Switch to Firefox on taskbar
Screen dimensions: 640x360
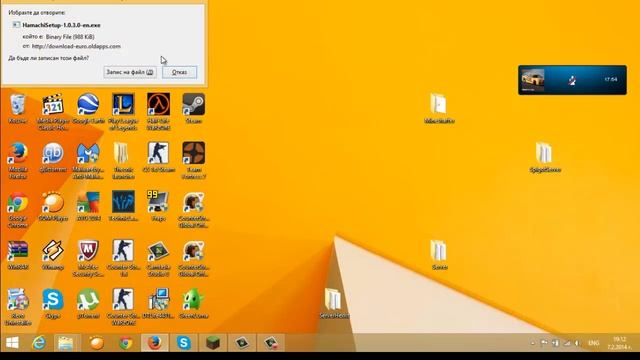pos(155,343)
